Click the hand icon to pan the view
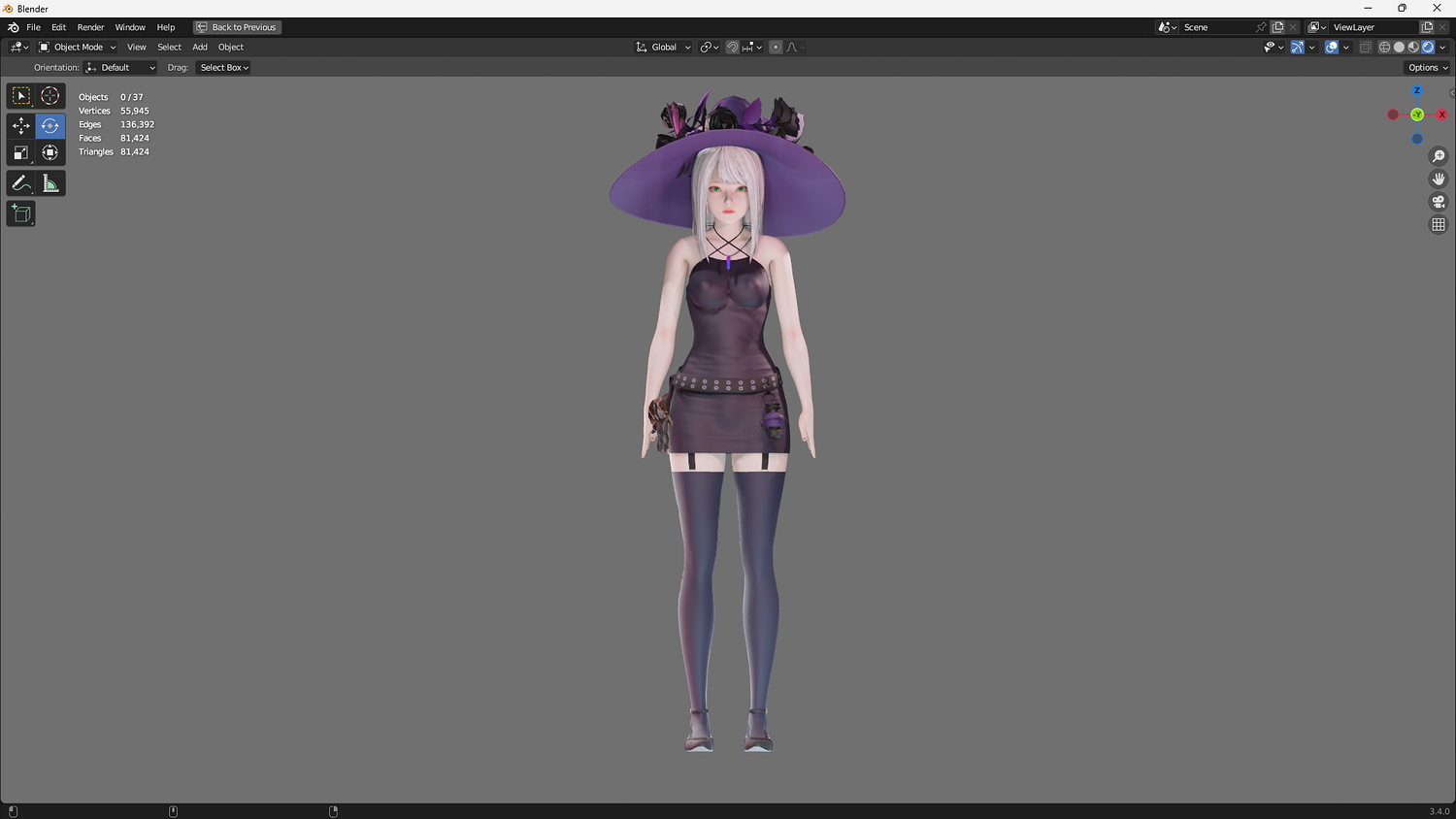This screenshot has height=819, width=1456. pos(1439,179)
